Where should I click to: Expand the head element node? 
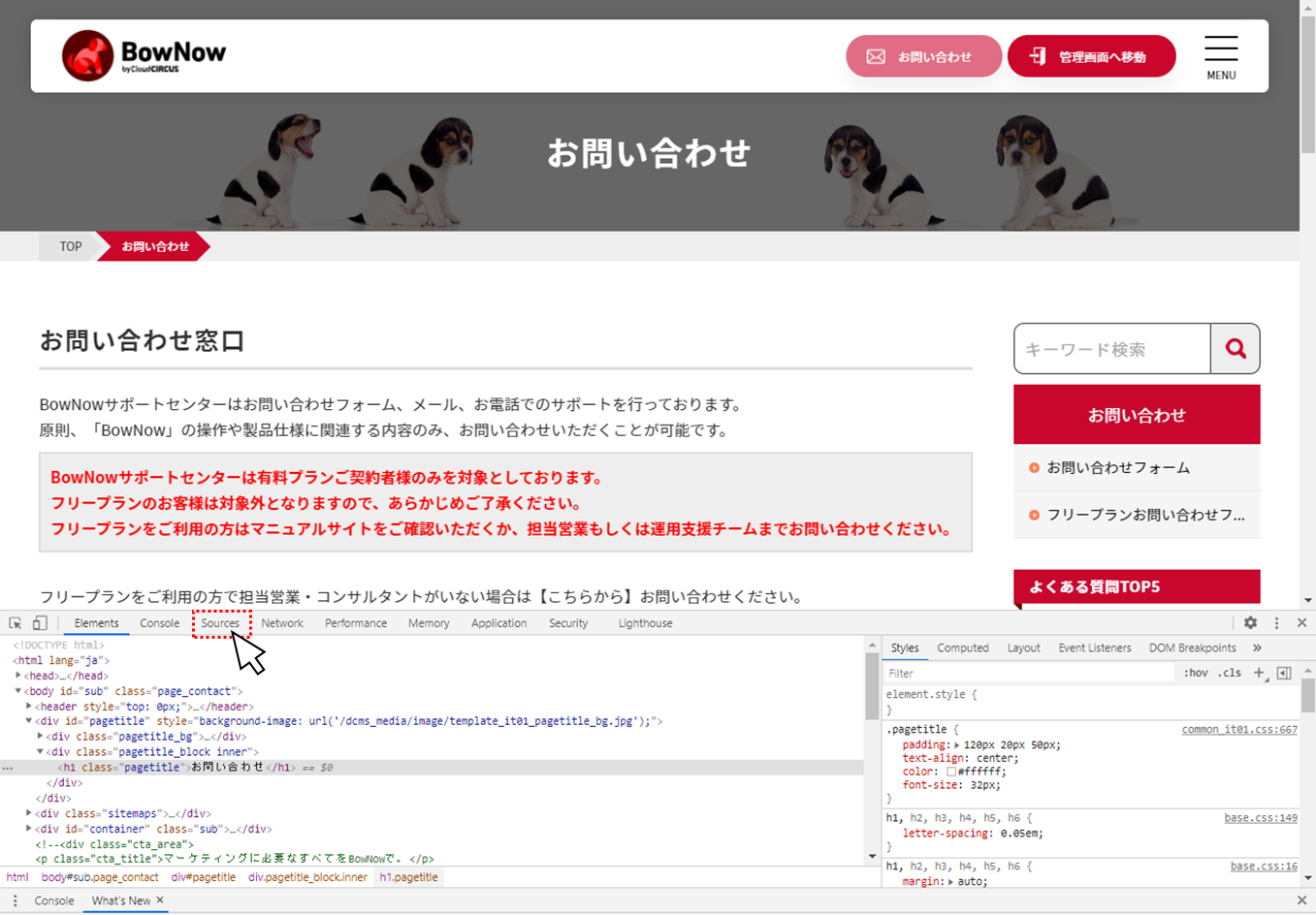(18, 676)
